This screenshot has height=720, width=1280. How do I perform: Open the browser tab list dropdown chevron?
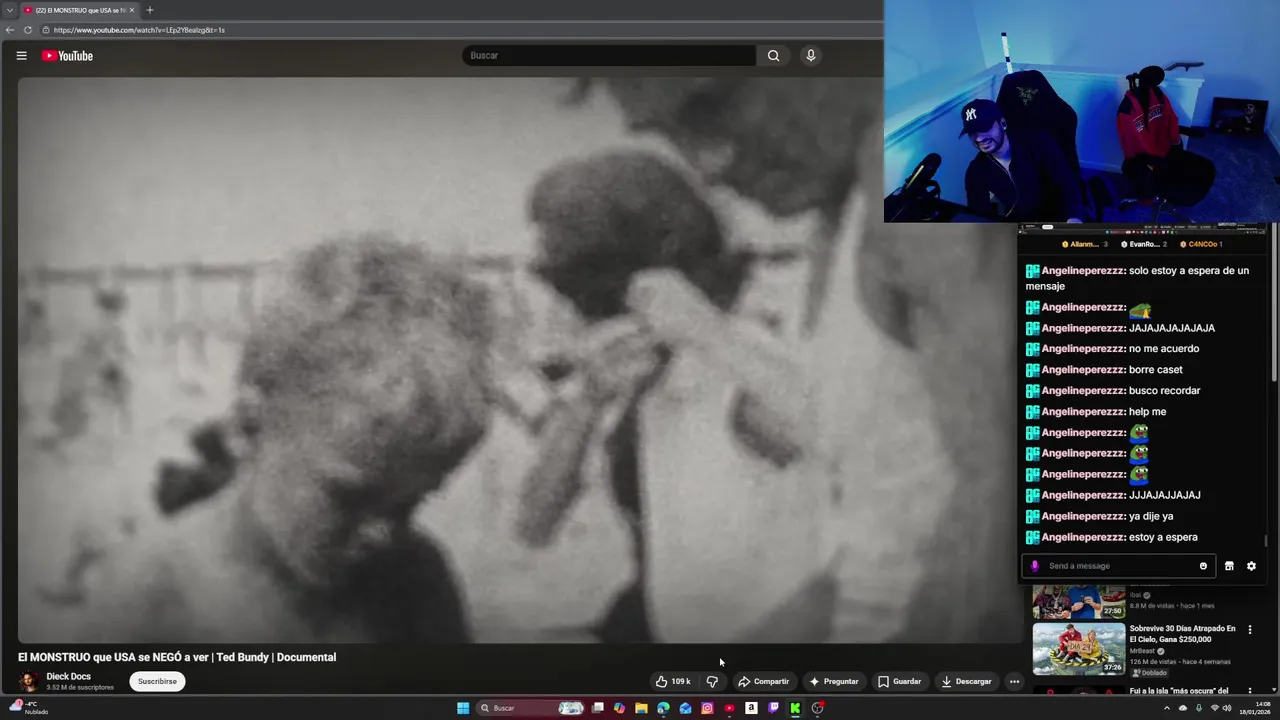pos(9,10)
